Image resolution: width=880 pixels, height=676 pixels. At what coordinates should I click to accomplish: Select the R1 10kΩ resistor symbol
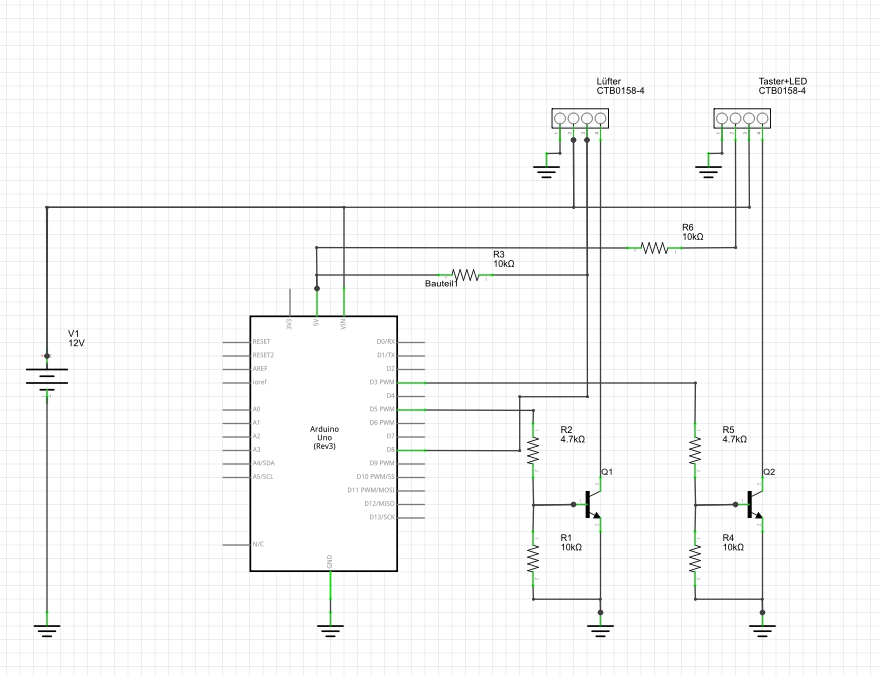(533, 559)
